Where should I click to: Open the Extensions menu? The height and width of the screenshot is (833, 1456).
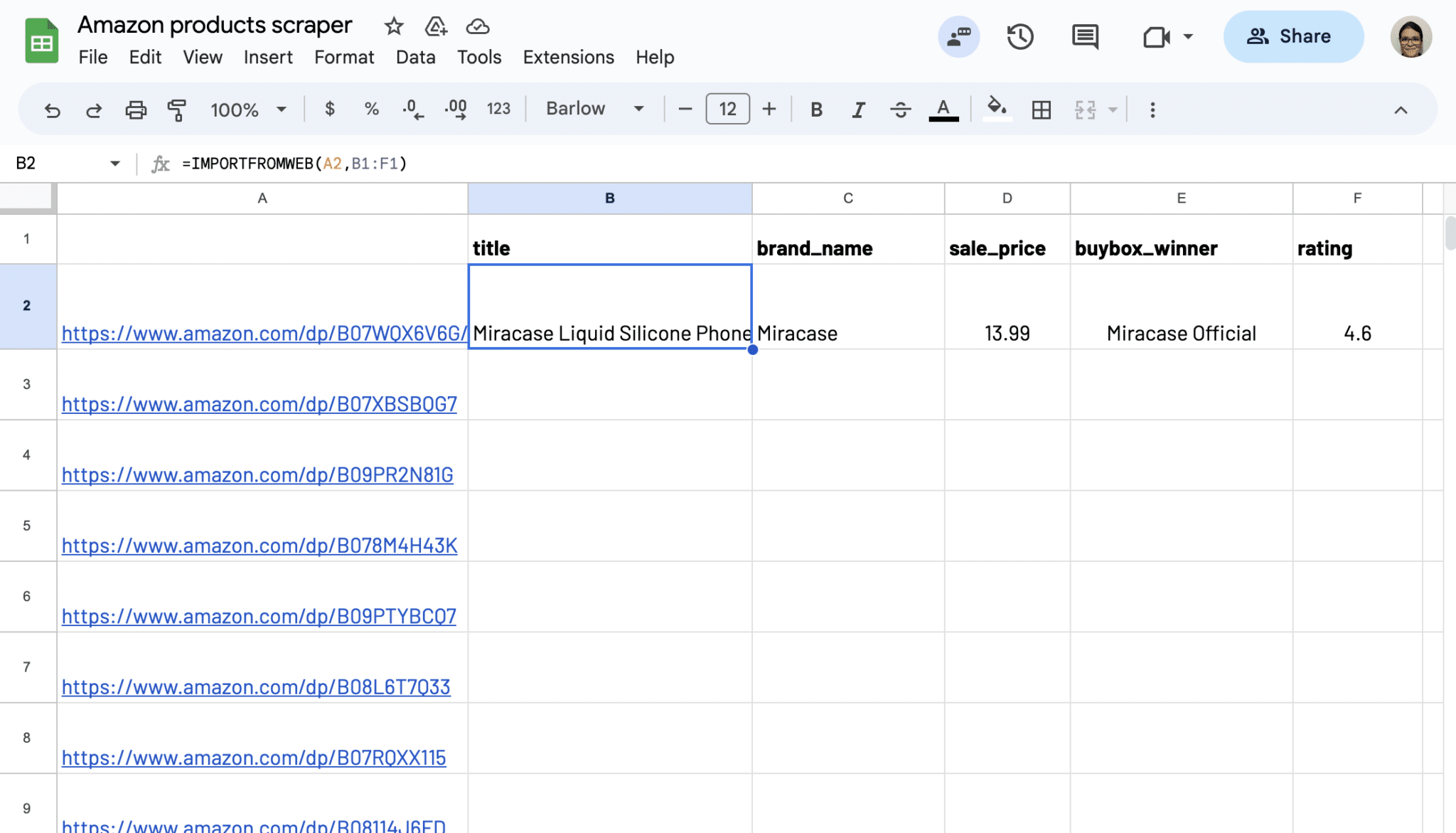[x=567, y=57]
